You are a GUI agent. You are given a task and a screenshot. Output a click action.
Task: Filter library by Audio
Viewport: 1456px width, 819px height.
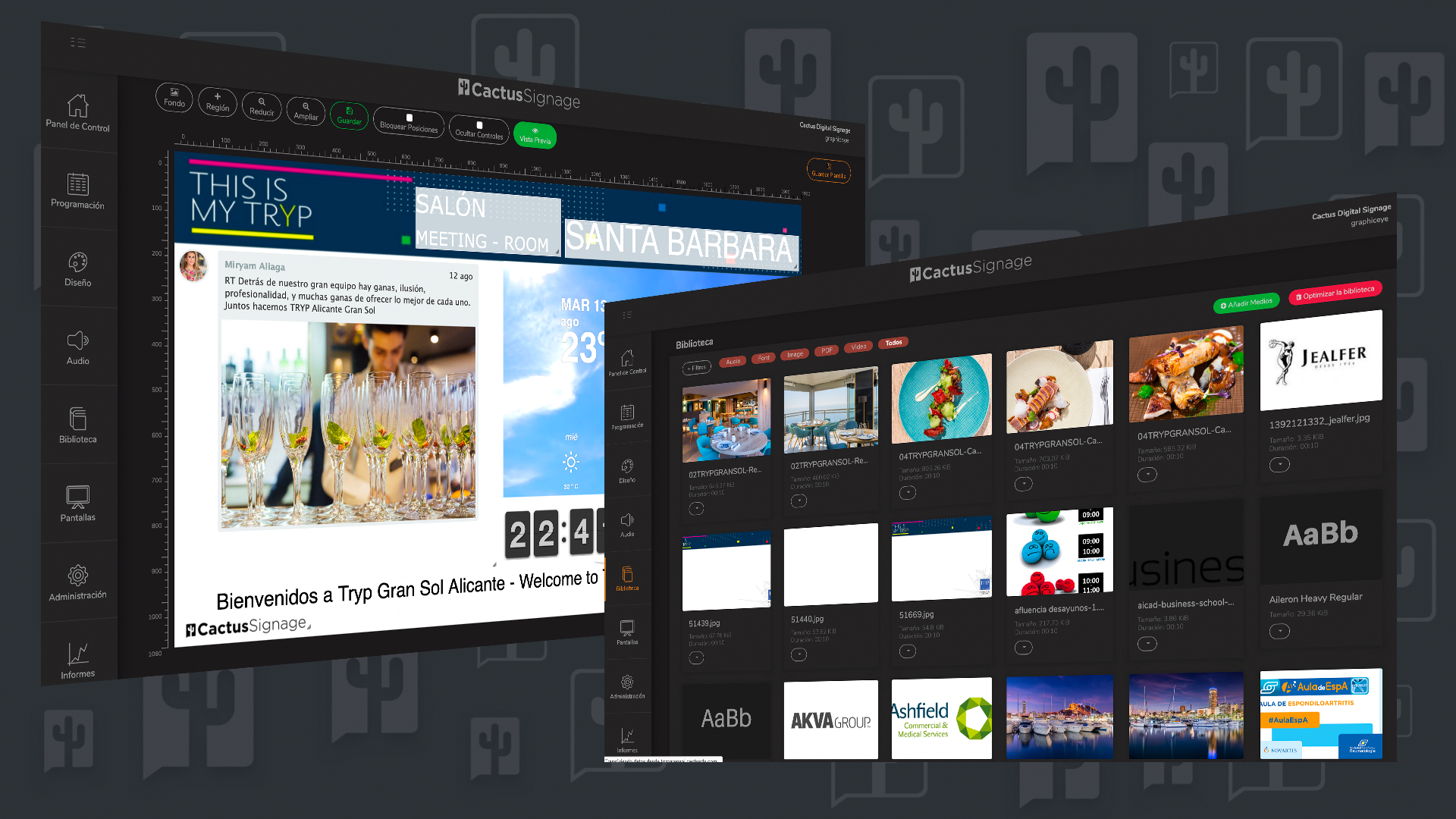(x=733, y=362)
